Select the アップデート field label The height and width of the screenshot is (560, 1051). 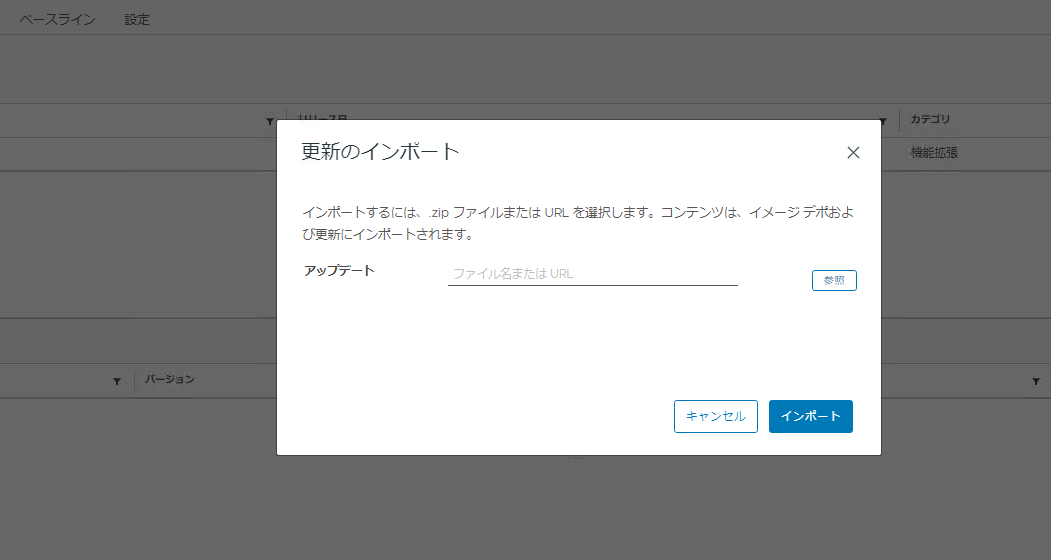[x=338, y=271]
